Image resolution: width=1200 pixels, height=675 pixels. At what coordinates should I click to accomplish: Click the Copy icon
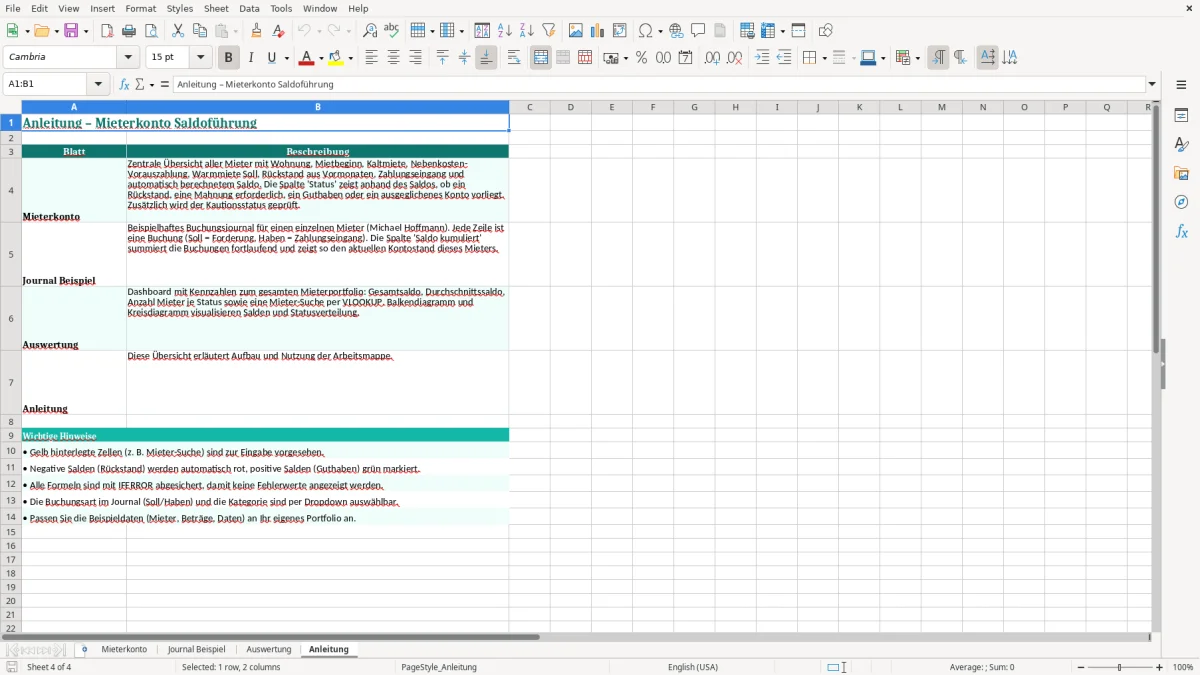(x=200, y=31)
